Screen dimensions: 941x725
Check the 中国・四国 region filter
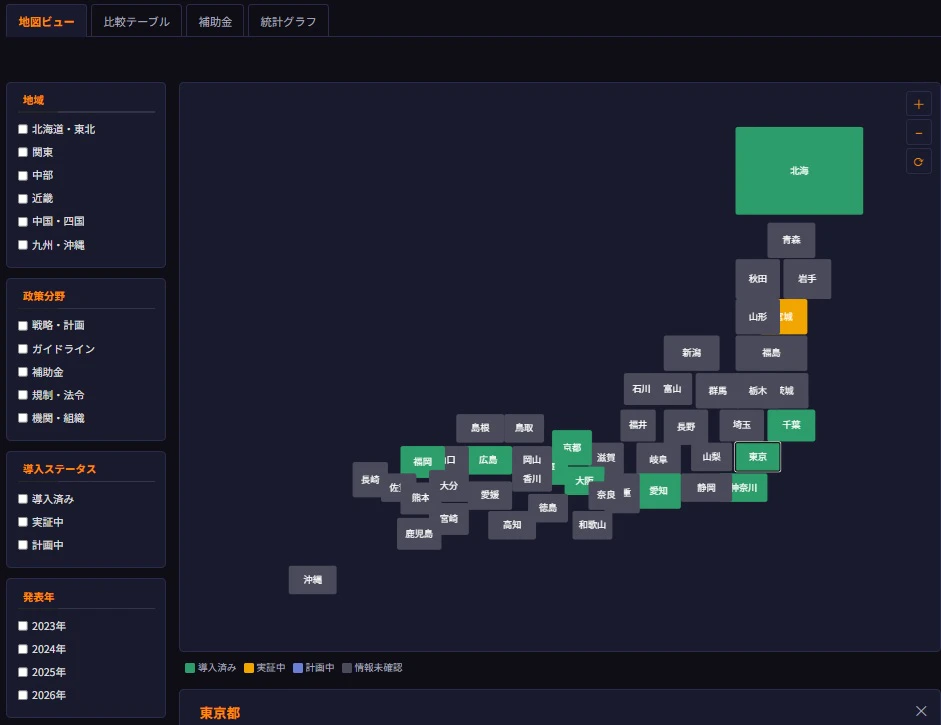(23, 221)
